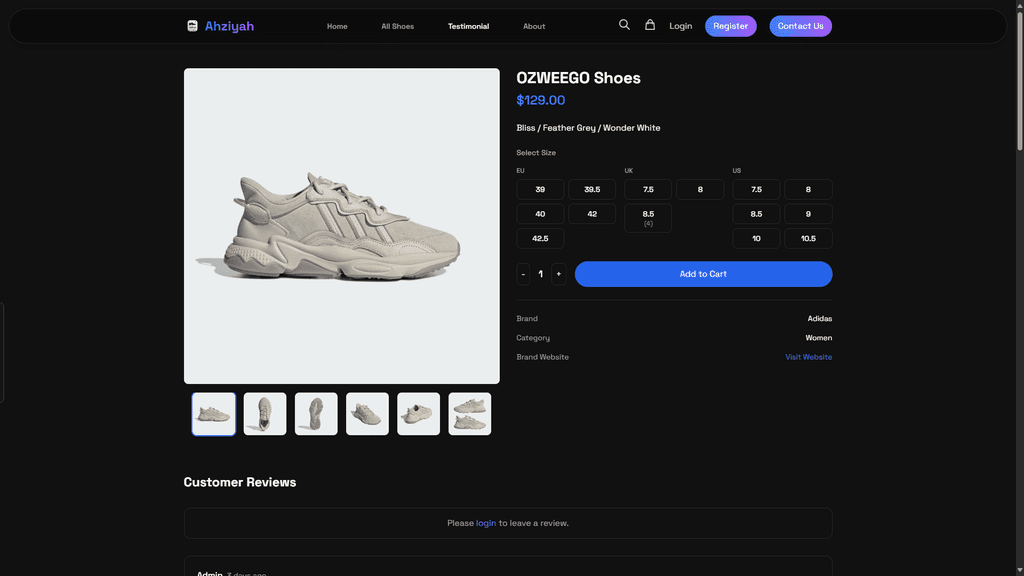Open the All Shoes page
The image size is (1024, 576).
point(398,26)
